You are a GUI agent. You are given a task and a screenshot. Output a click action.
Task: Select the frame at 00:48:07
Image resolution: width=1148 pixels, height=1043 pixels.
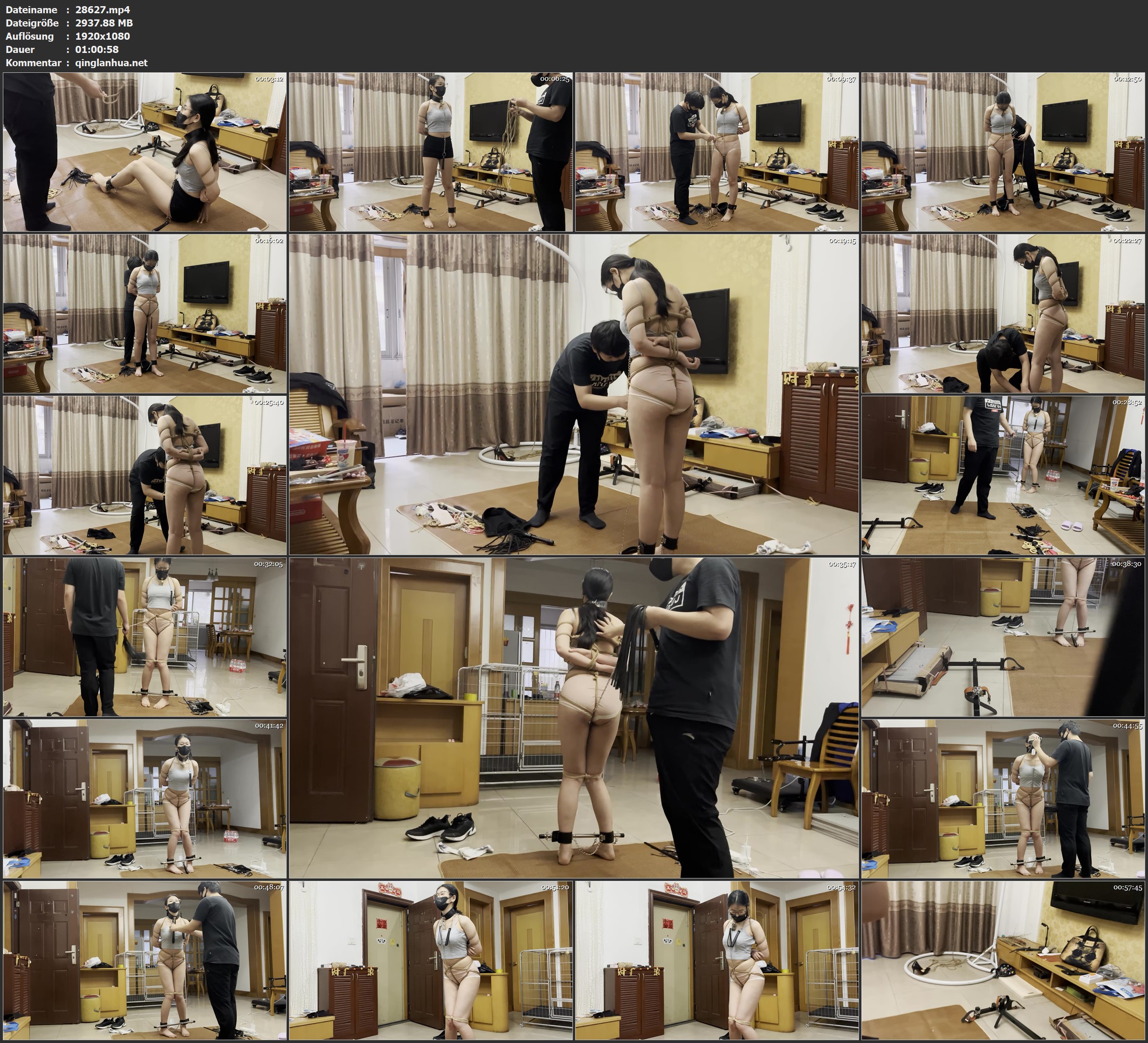click(145, 960)
